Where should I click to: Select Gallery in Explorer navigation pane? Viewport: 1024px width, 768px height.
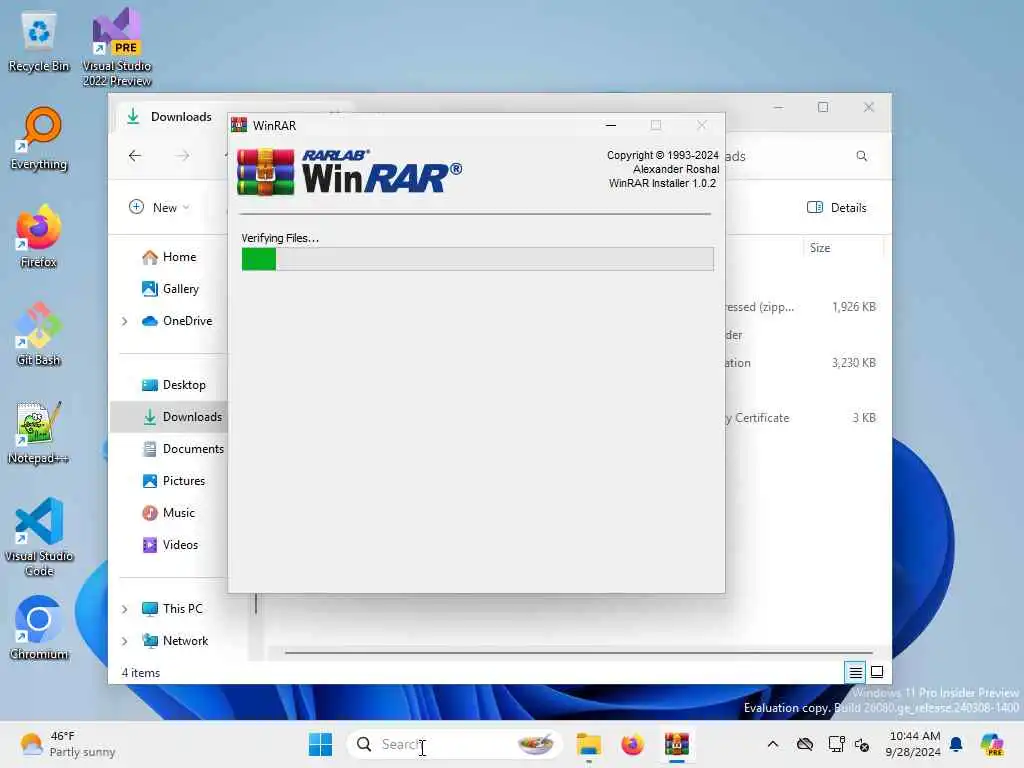coord(170,289)
